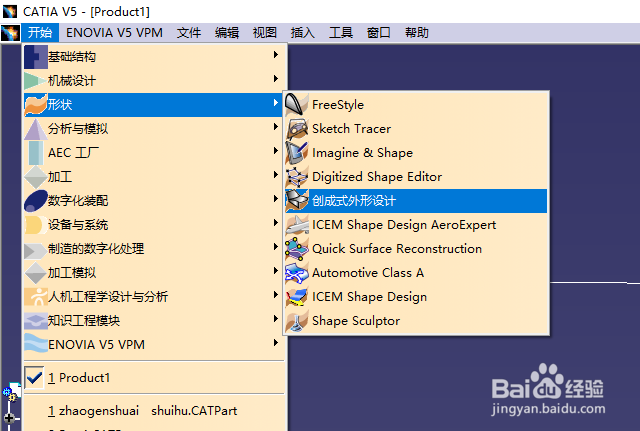640x431 pixels.
Task: Expand the 设备与系统 submenu arrow
Action: (x=276, y=223)
